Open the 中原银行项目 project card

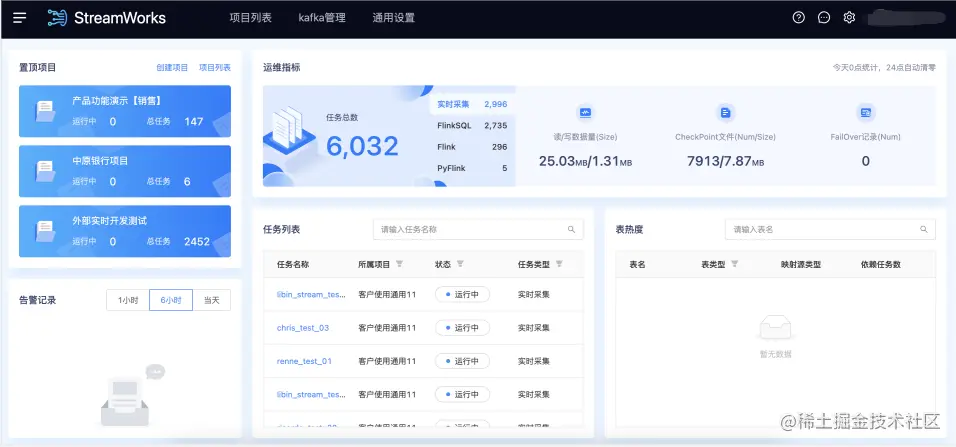click(125, 171)
